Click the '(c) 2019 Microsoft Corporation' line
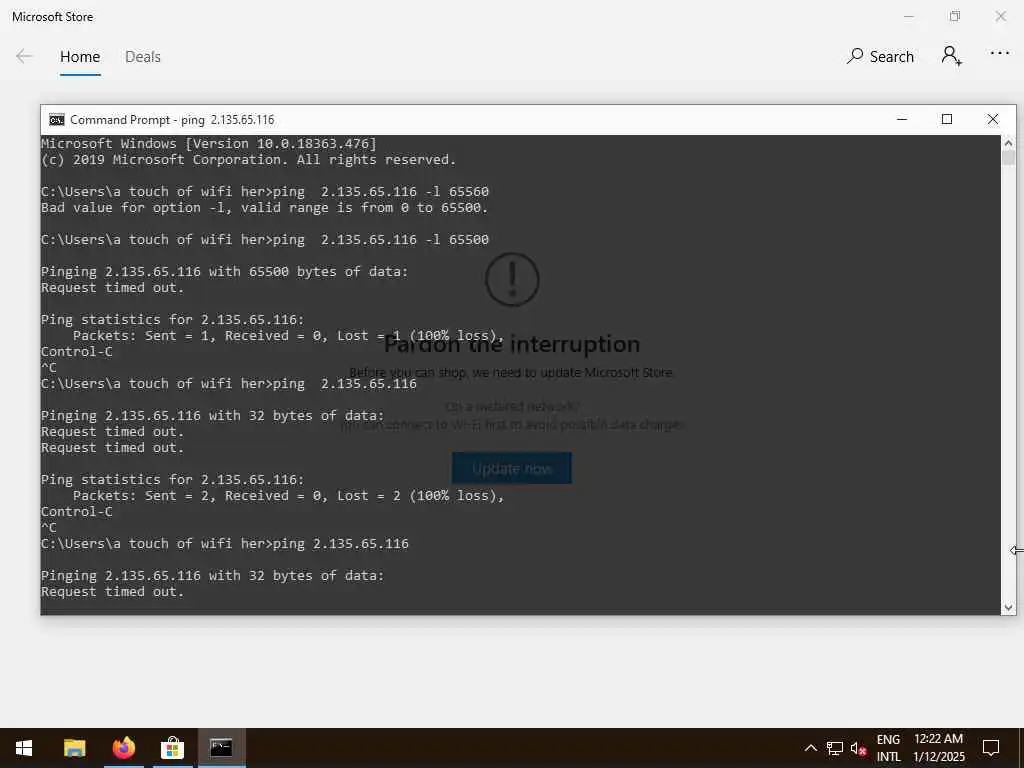Viewport: 1024px width, 768px height. coord(248,160)
